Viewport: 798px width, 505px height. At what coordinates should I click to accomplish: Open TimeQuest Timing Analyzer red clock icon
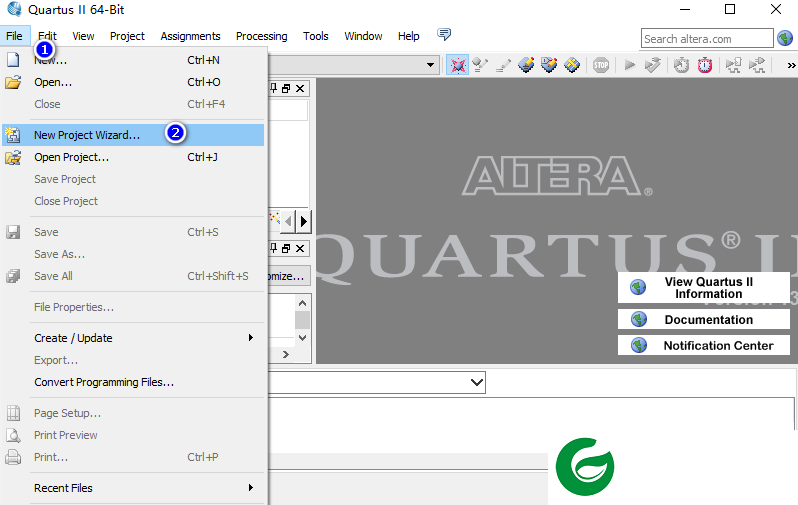pyautogui.click(x=705, y=65)
